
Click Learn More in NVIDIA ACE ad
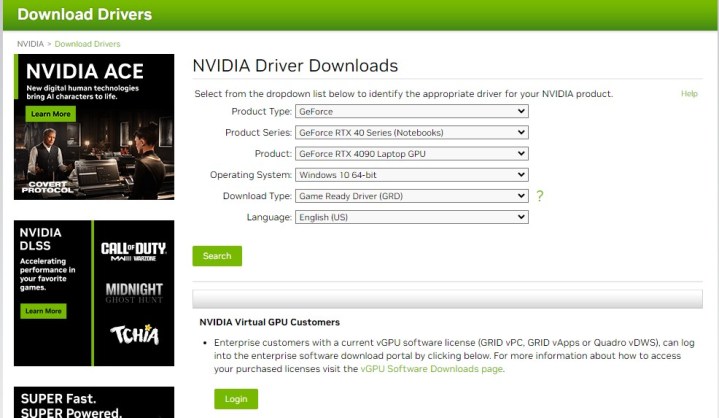50,114
